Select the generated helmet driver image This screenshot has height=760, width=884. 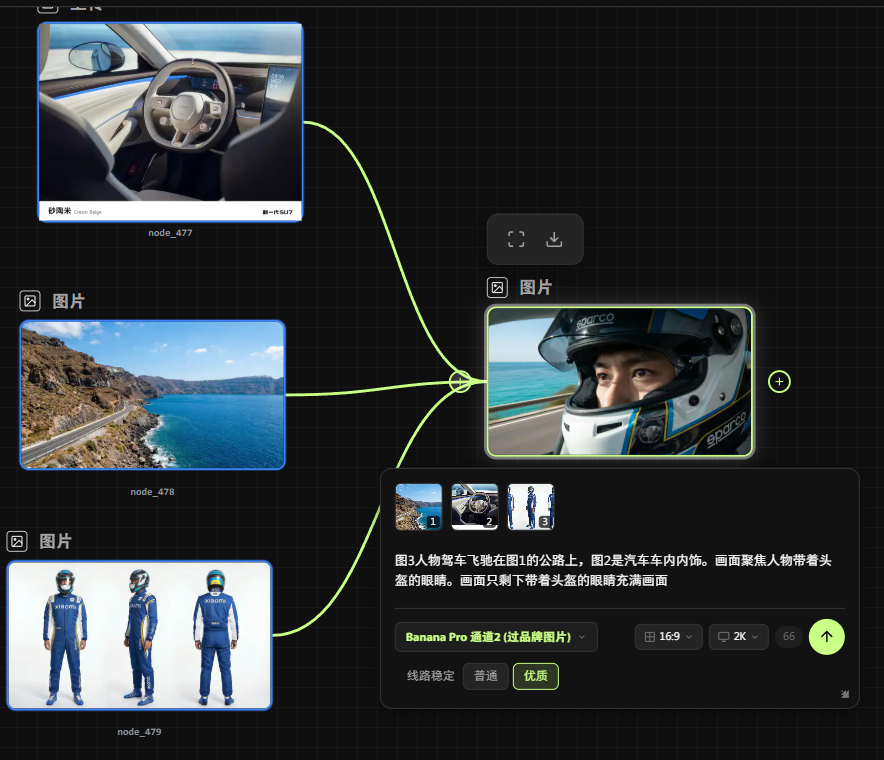pos(619,381)
